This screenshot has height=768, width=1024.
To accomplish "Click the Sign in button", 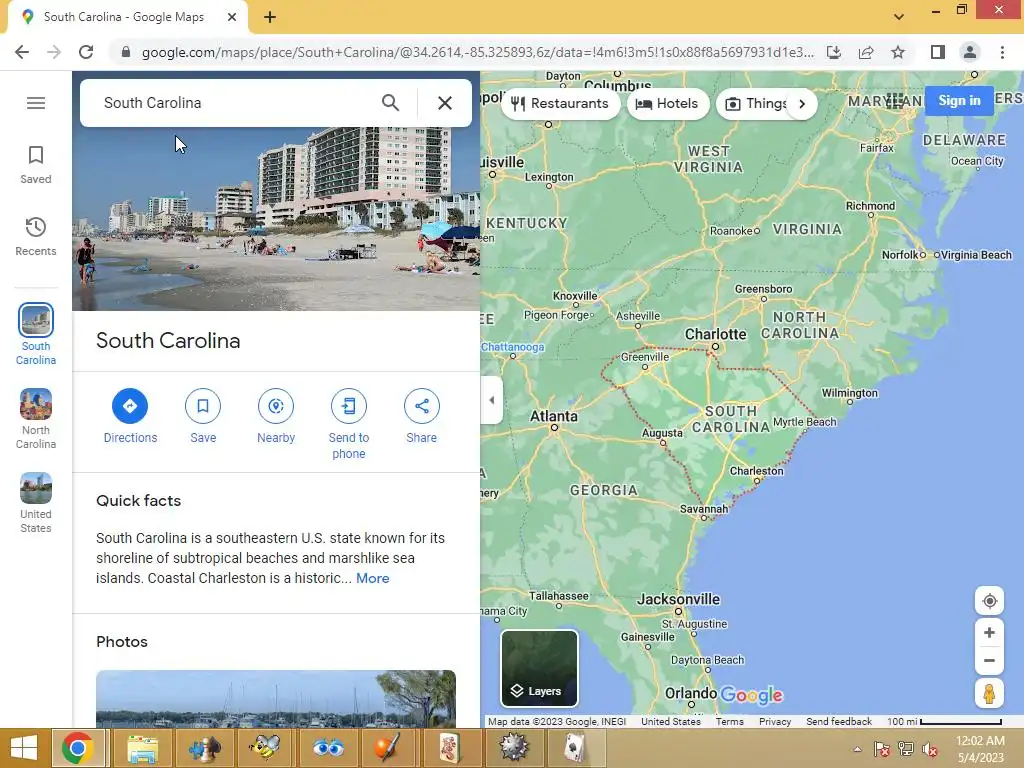I will 959,101.
